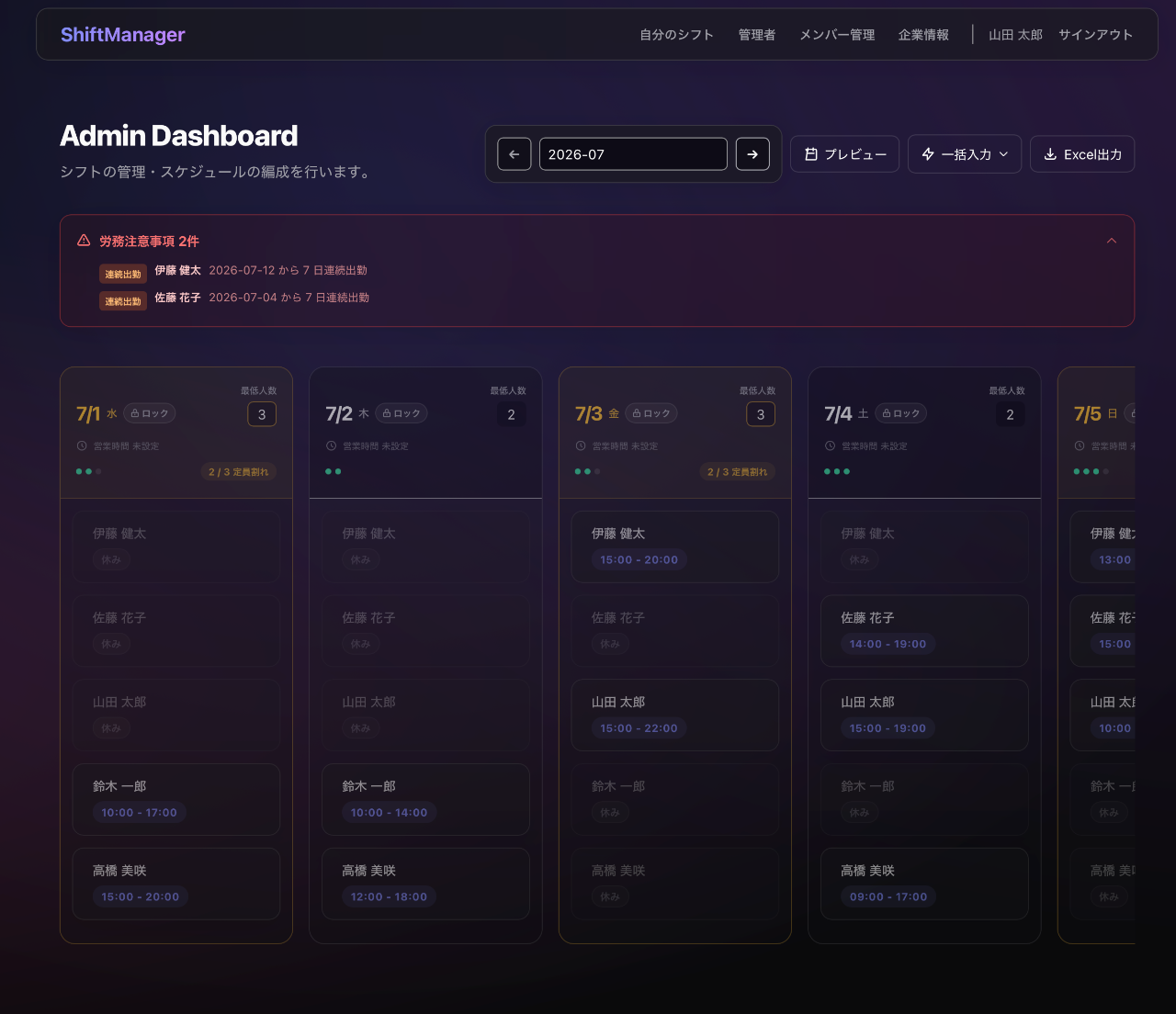Viewport: 1176px width, 1014px height.
Task: Click the サインアウト link
Action: pyautogui.click(x=1095, y=35)
